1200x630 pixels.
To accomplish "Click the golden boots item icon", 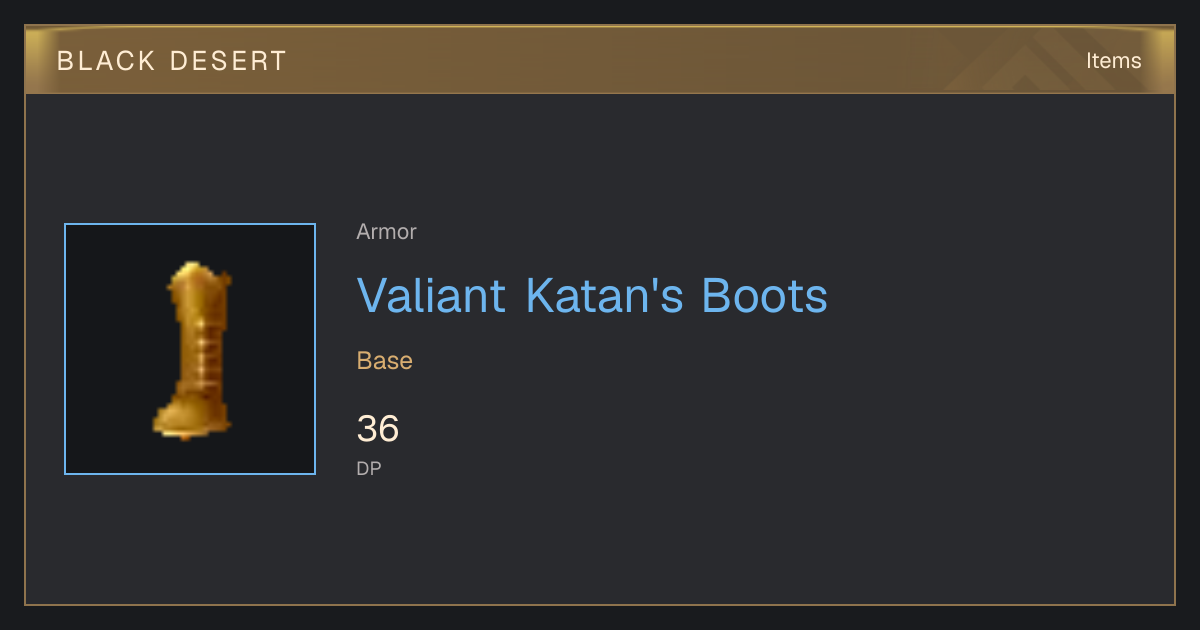I will click(x=192, y=350).
